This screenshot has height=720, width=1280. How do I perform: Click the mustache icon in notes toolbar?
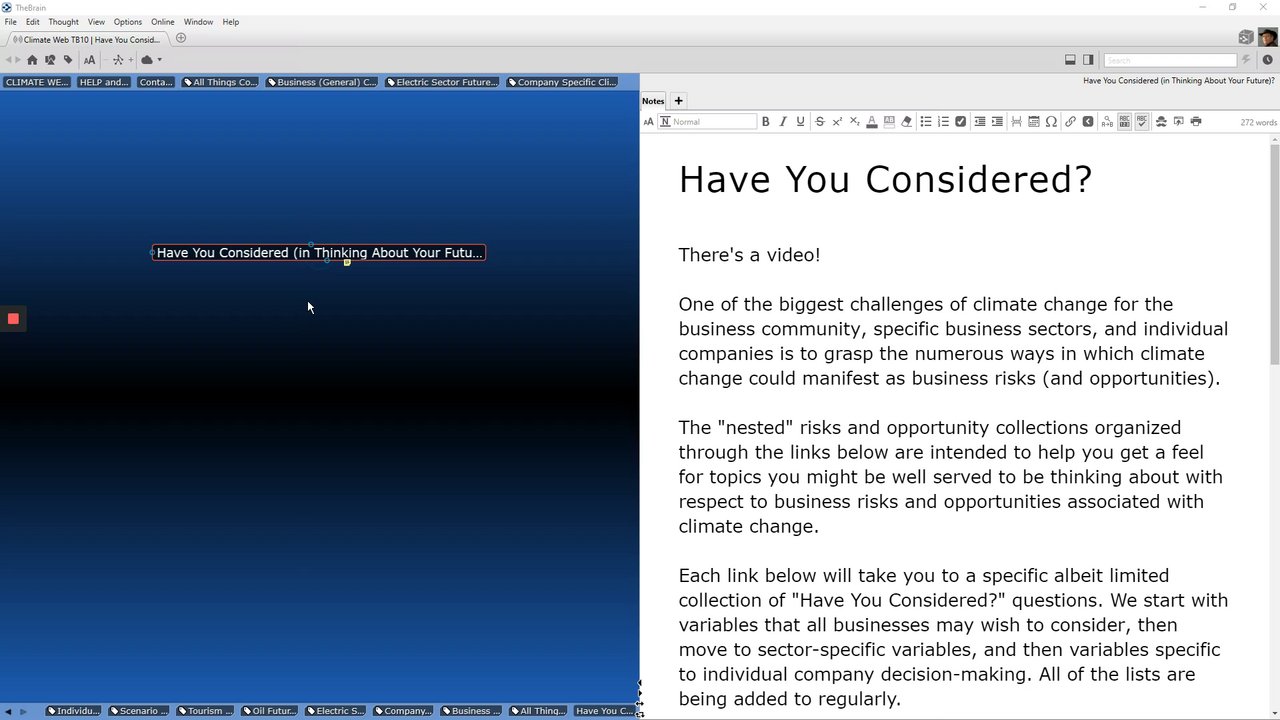(x=1161, y=122)
